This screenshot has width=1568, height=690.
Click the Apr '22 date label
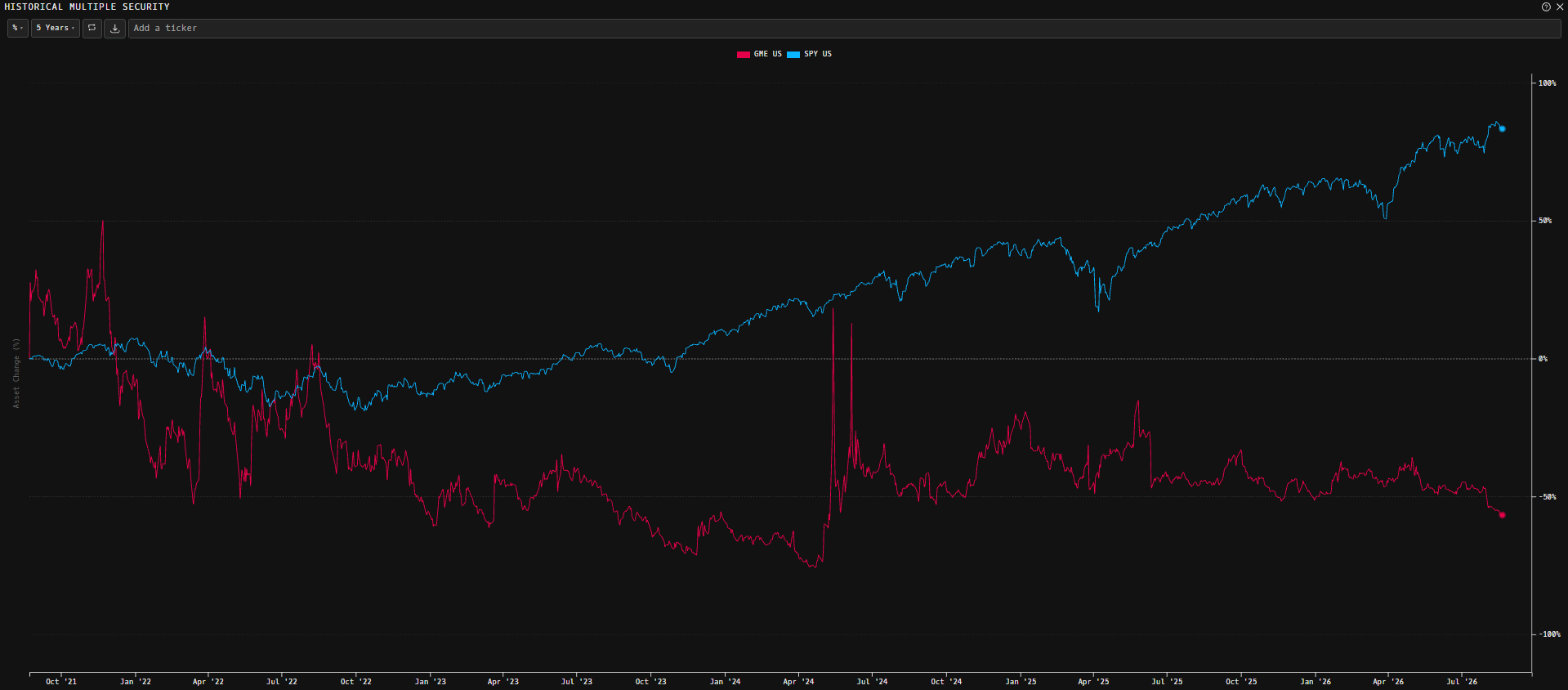coord(208,682)
